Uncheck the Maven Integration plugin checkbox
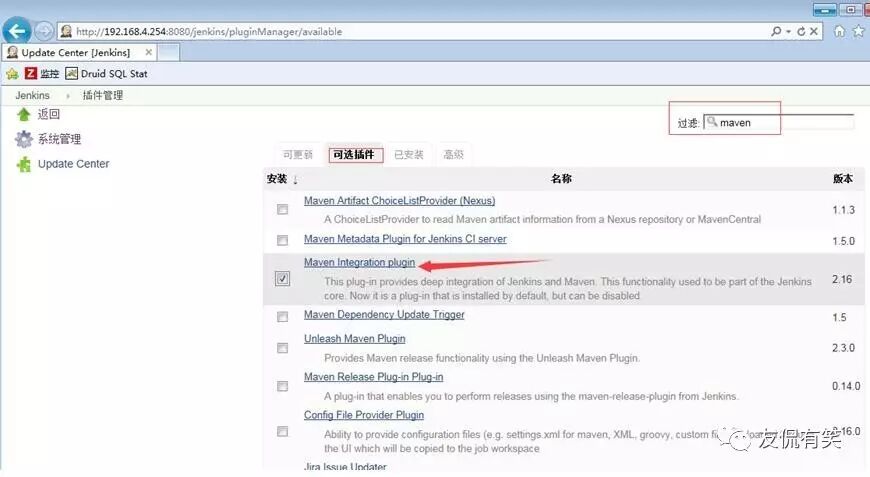The height and width of the screenshot is (477, 870). 282,278
